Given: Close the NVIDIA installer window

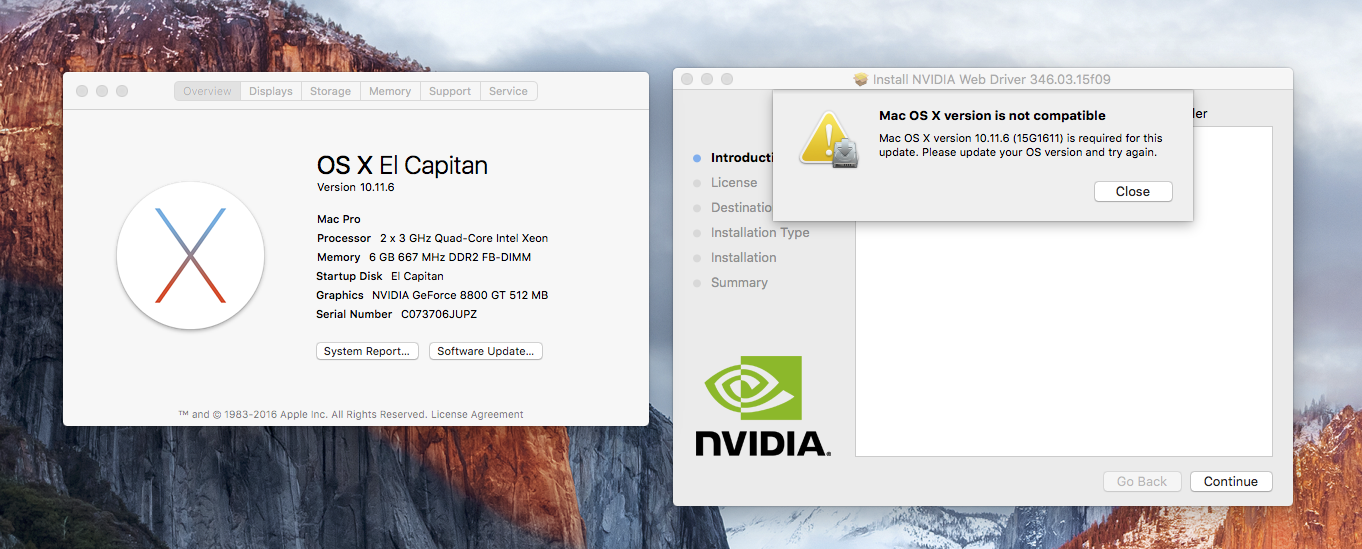Looking at the screenshot, I should 687,79.
